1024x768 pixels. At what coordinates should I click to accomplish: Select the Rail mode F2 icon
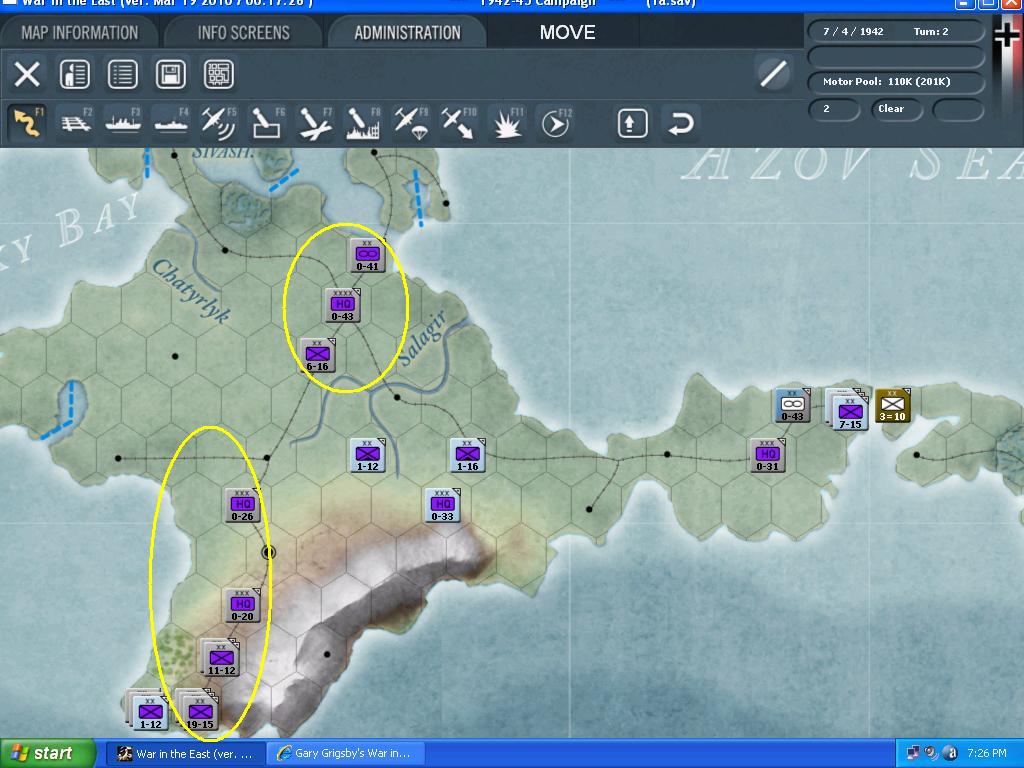[x=76, y=123]
